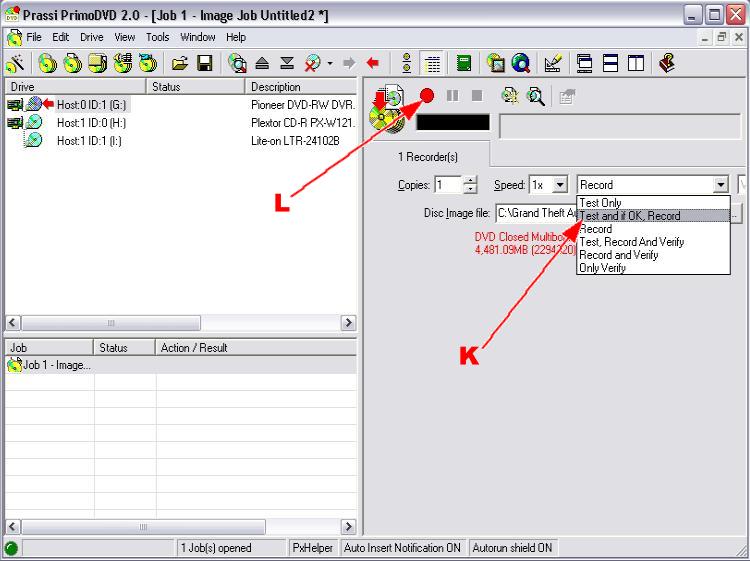This screenshot has height=561, width=750.
Task: Click the green book toolbar icon
Action: click(463, 63)
